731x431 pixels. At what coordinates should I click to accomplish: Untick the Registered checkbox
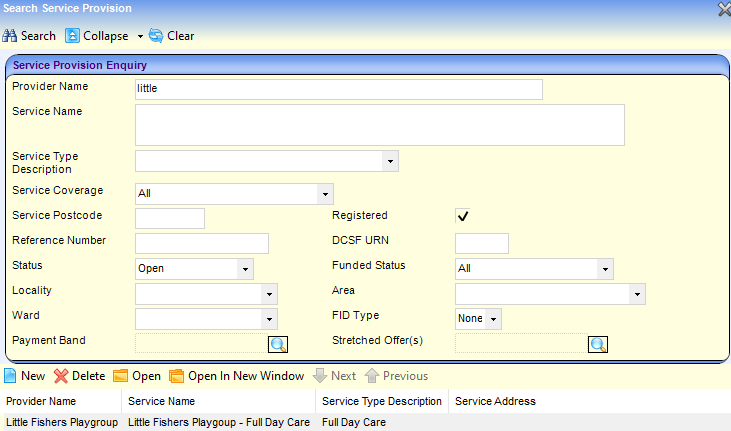463,216
